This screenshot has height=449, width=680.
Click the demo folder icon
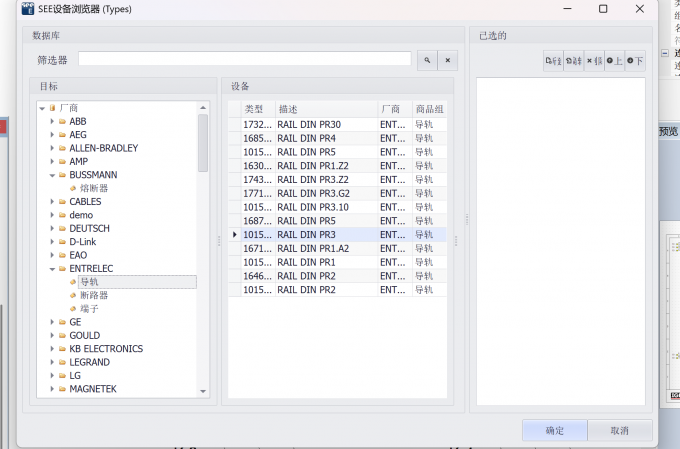[x=62, y=215]
